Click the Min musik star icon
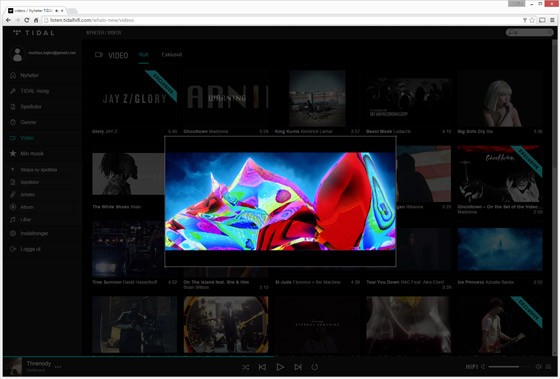 [x=13, y=153]
